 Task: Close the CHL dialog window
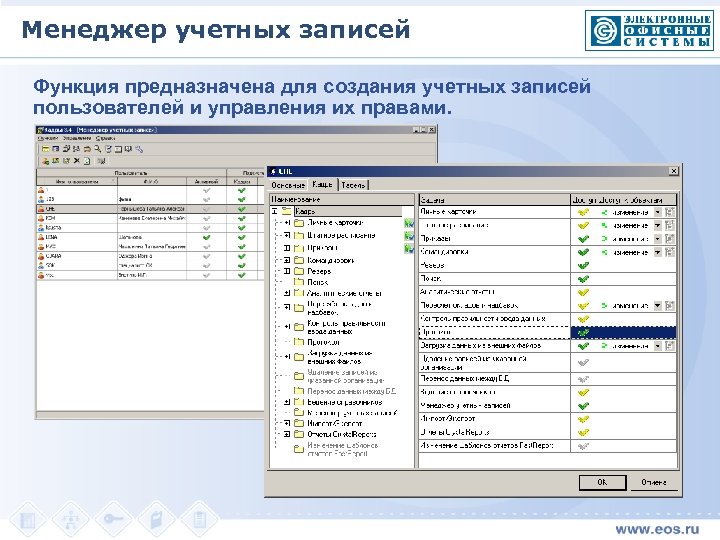pos(673,171)
